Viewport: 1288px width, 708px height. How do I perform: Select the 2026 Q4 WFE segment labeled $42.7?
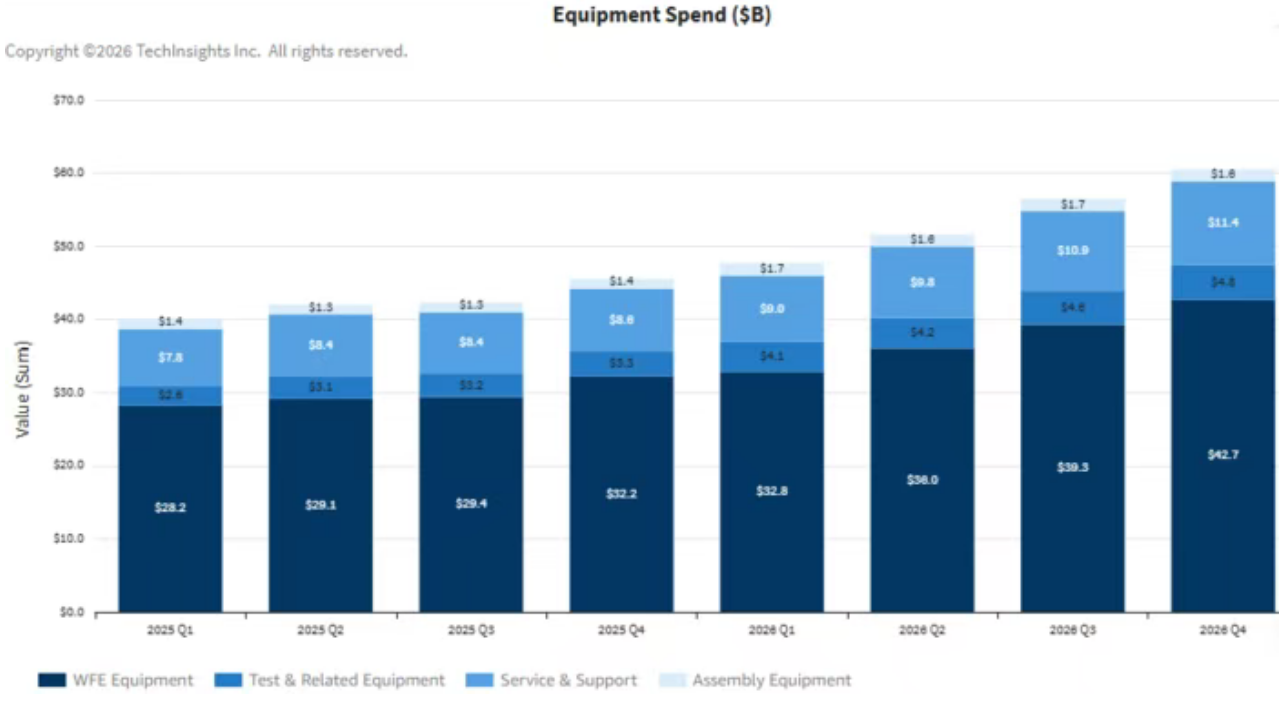click(x=1224, y=456)
